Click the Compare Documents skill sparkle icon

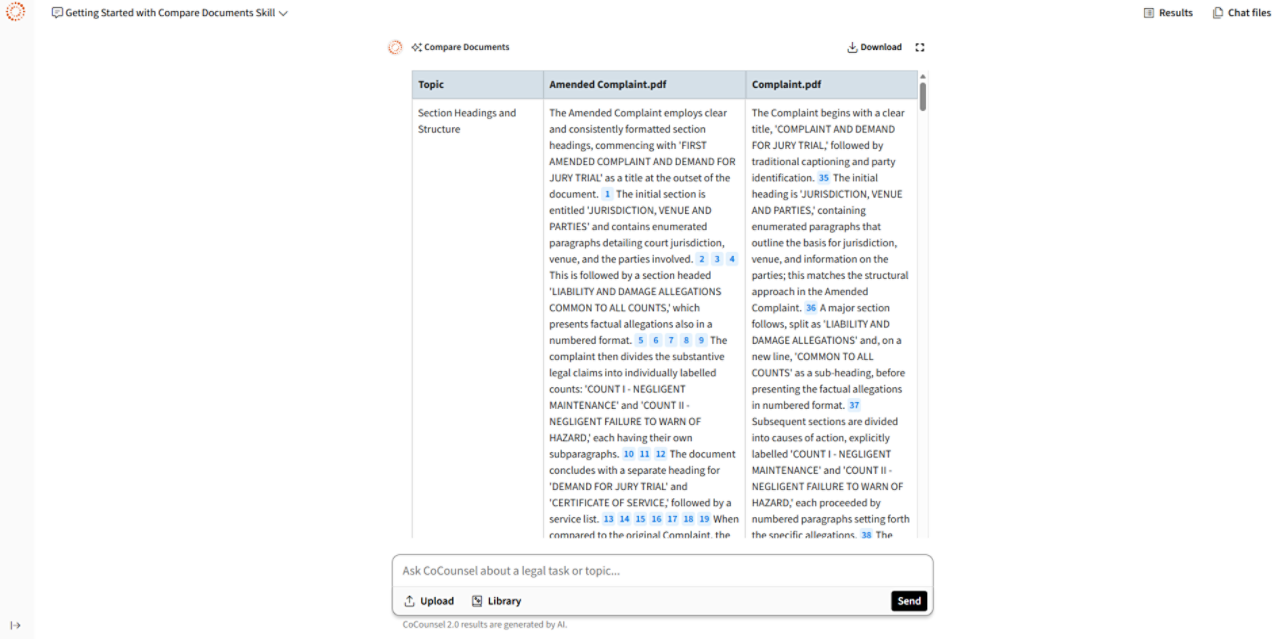[x=417, y=47]
